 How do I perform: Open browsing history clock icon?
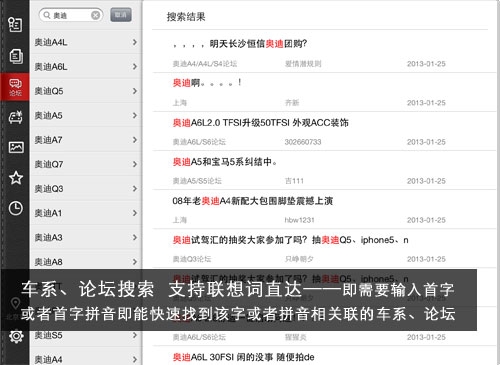tap(16, 208)
